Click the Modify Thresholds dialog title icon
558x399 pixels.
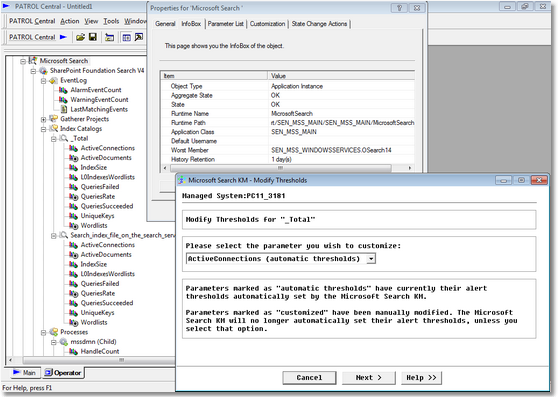(182, 180)
